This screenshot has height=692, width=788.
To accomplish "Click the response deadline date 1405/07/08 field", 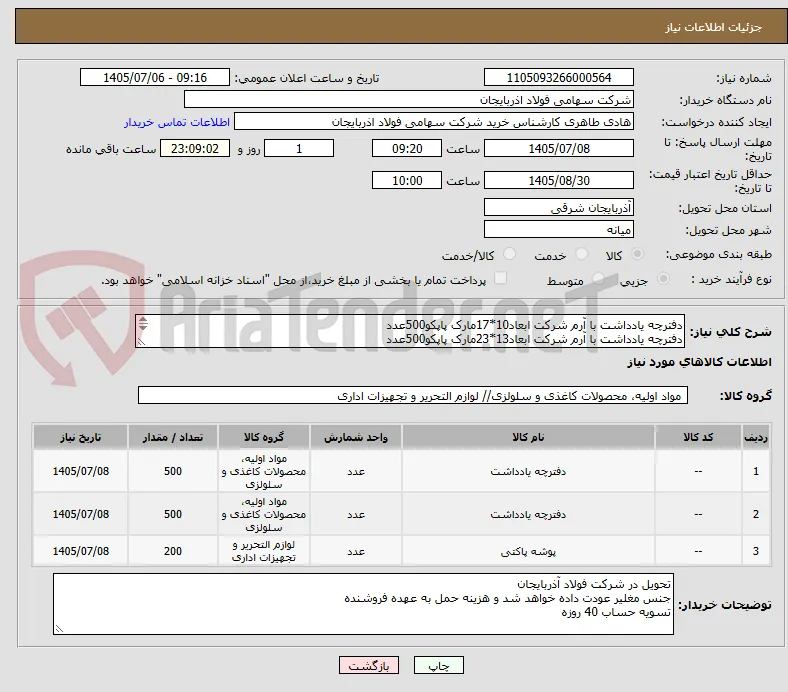I will 558,148.
